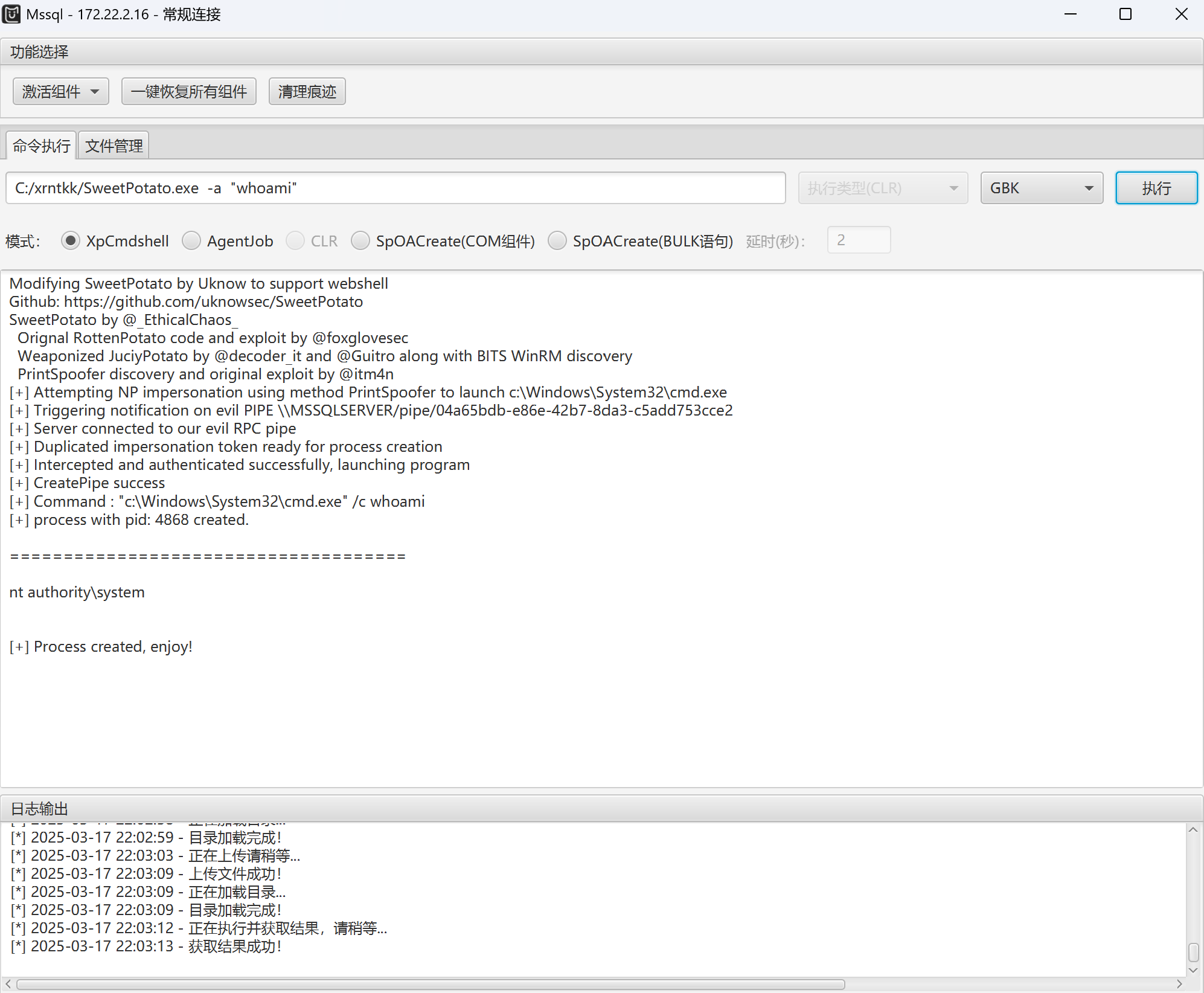Click the 22:03:12 log entry
The width and height of the screenshot is (1204, 993).
point(199,928)
